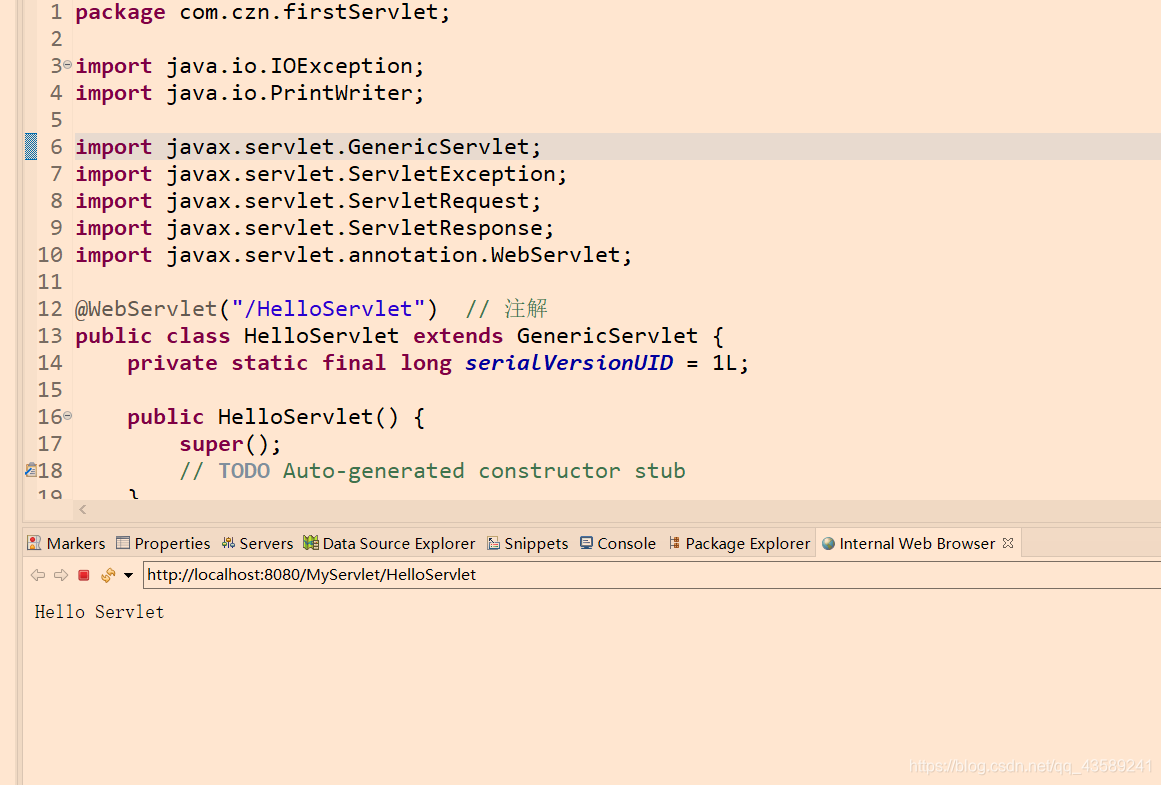The height and width of the screenshot is (785, 1161).
Task: Click the Markers tab icon
Action: click(34, 543)
